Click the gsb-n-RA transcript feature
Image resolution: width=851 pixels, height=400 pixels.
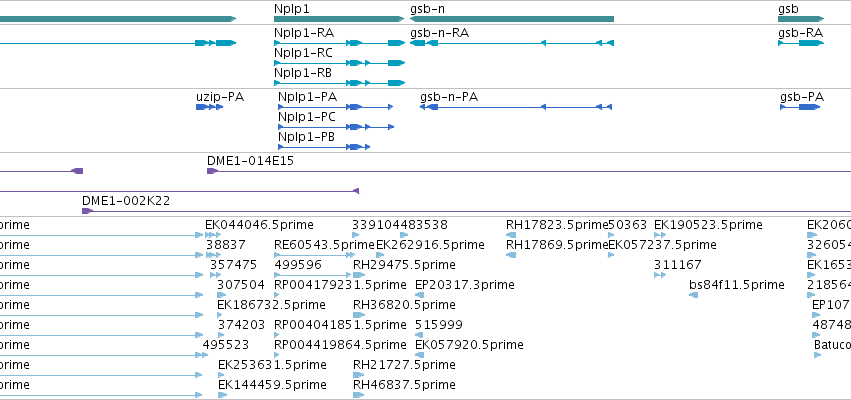pyautogui.click(x=512, y=43)
